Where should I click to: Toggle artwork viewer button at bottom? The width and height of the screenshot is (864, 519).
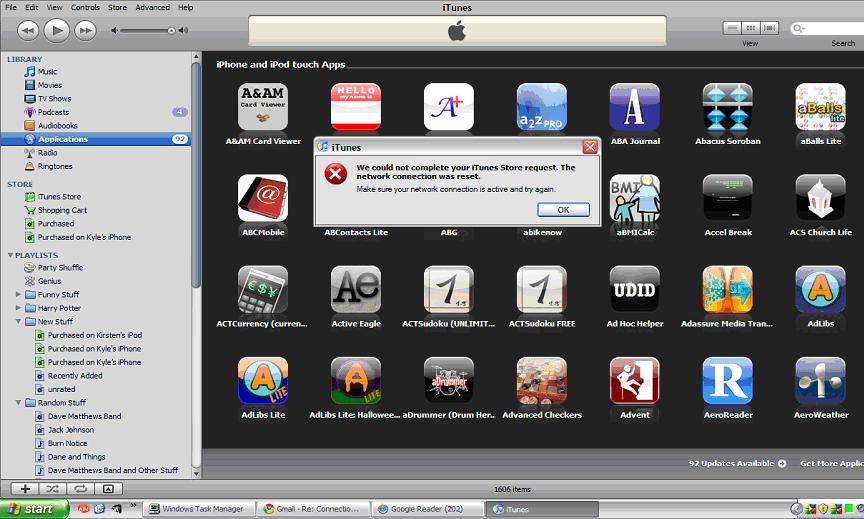(x=109, y=489)
